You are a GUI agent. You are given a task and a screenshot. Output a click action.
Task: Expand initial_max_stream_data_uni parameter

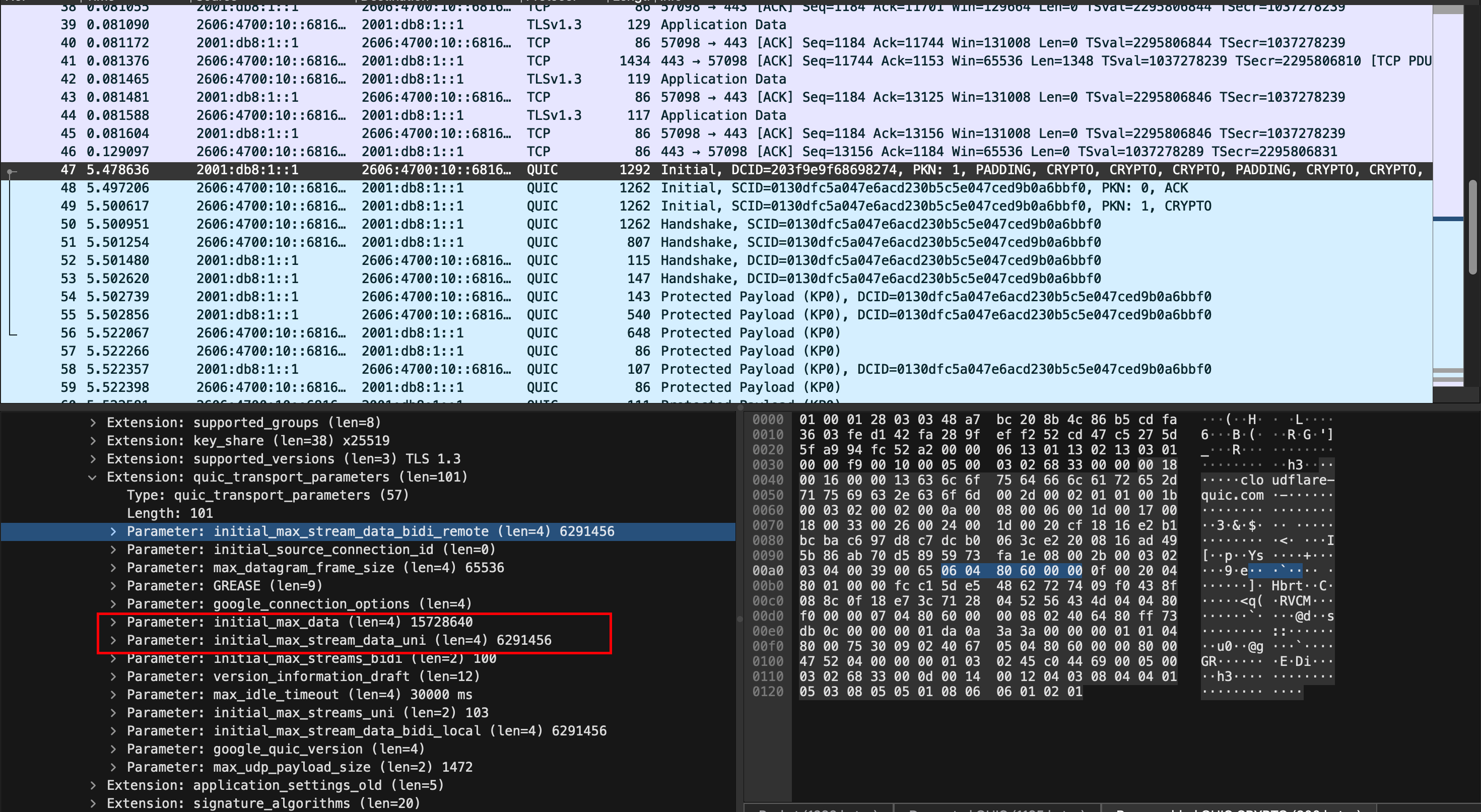click(113, 640)
